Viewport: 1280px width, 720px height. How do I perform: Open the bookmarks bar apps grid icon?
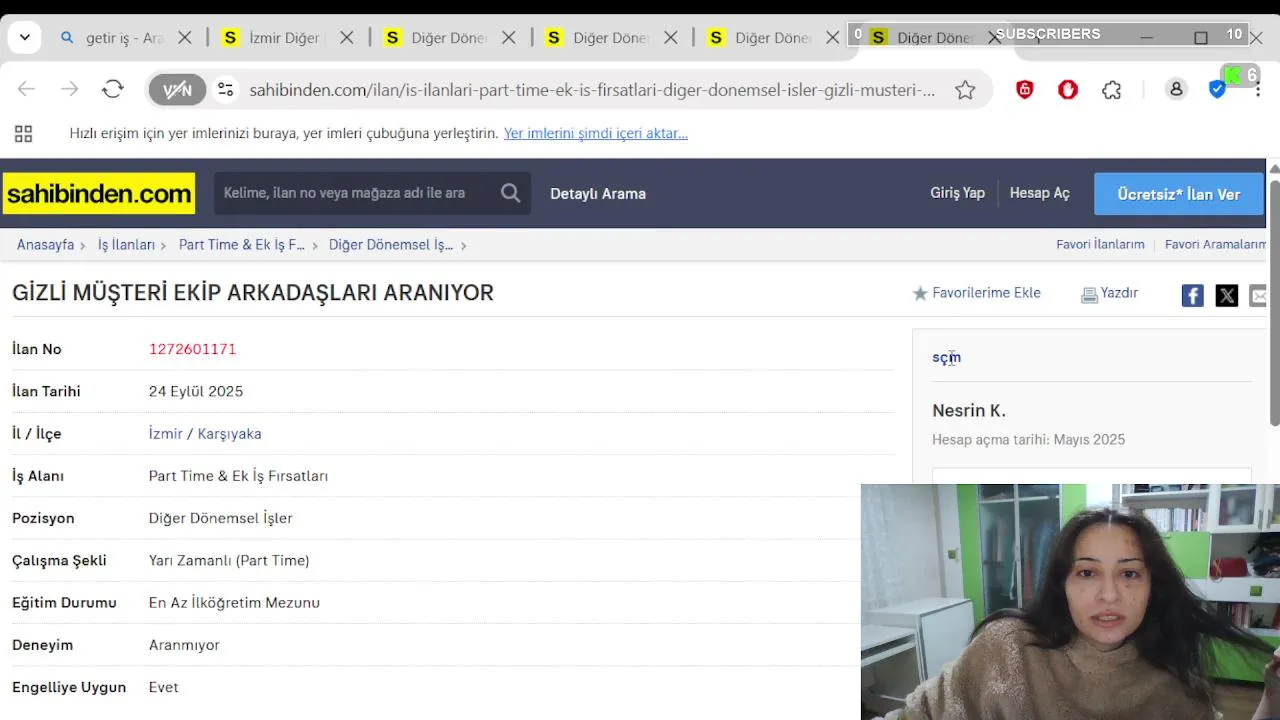click(x=23, y=133)
